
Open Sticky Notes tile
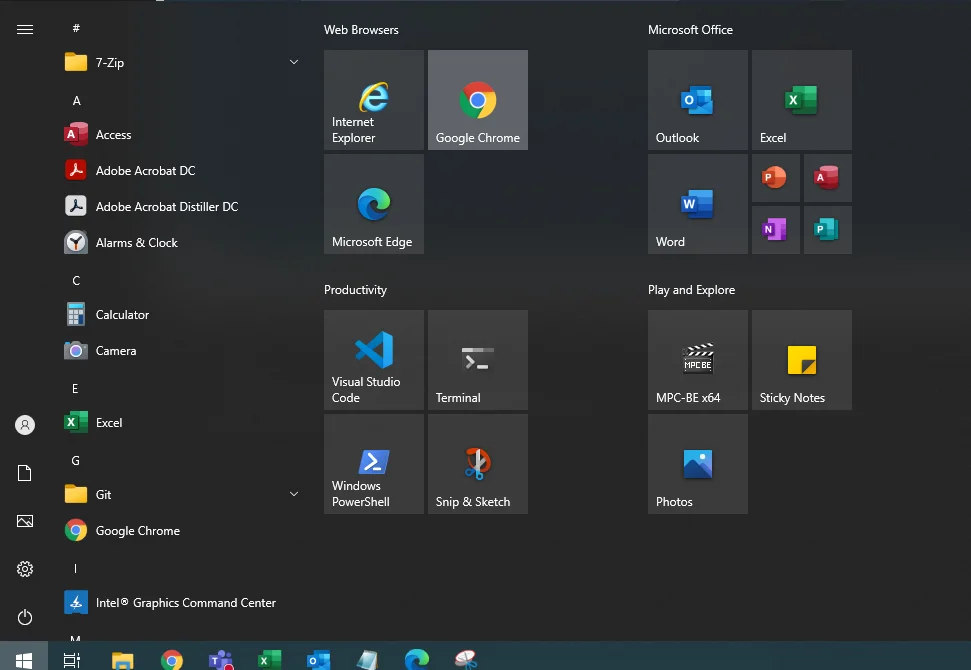[x=801, y=360]
